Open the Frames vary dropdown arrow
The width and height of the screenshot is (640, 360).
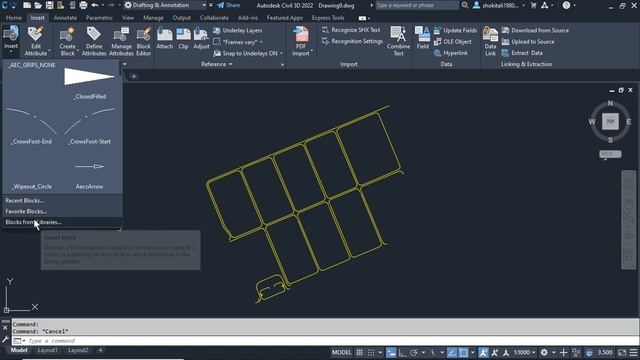tap(261, 42)
